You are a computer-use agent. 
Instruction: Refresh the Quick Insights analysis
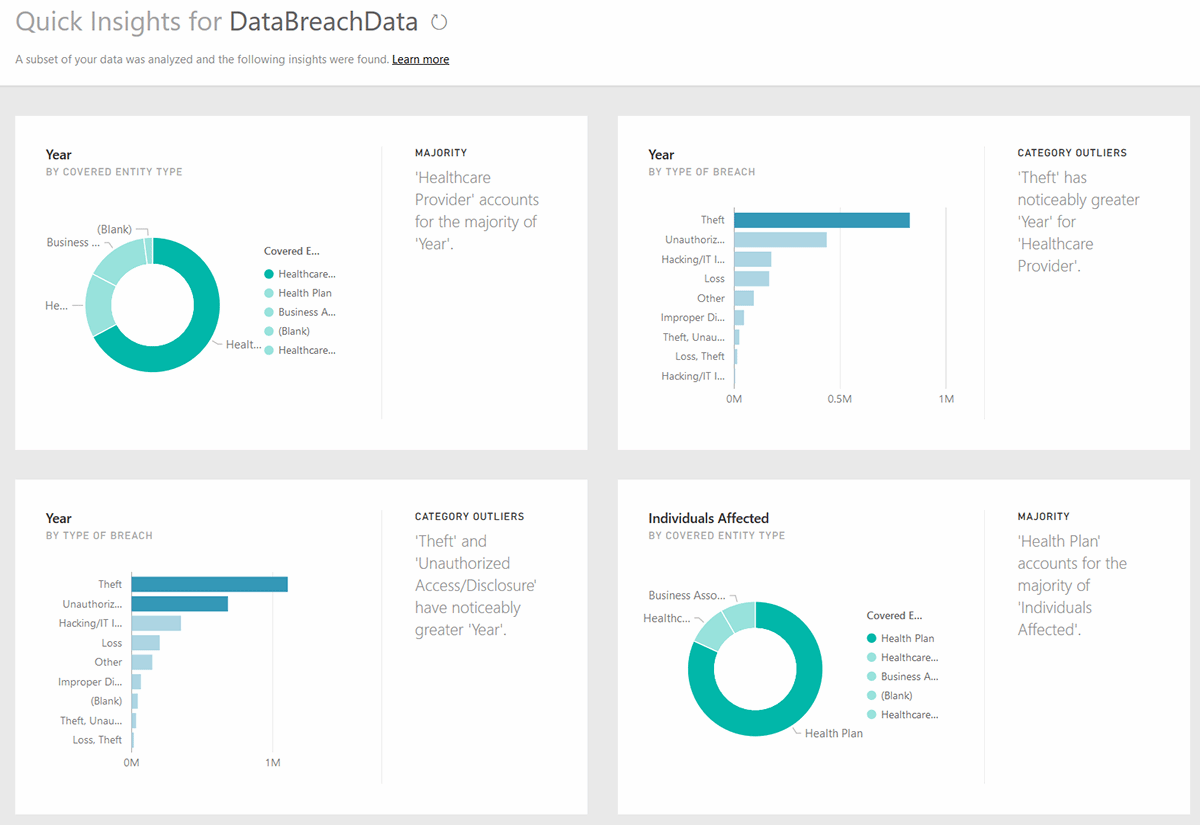(438, 21)
